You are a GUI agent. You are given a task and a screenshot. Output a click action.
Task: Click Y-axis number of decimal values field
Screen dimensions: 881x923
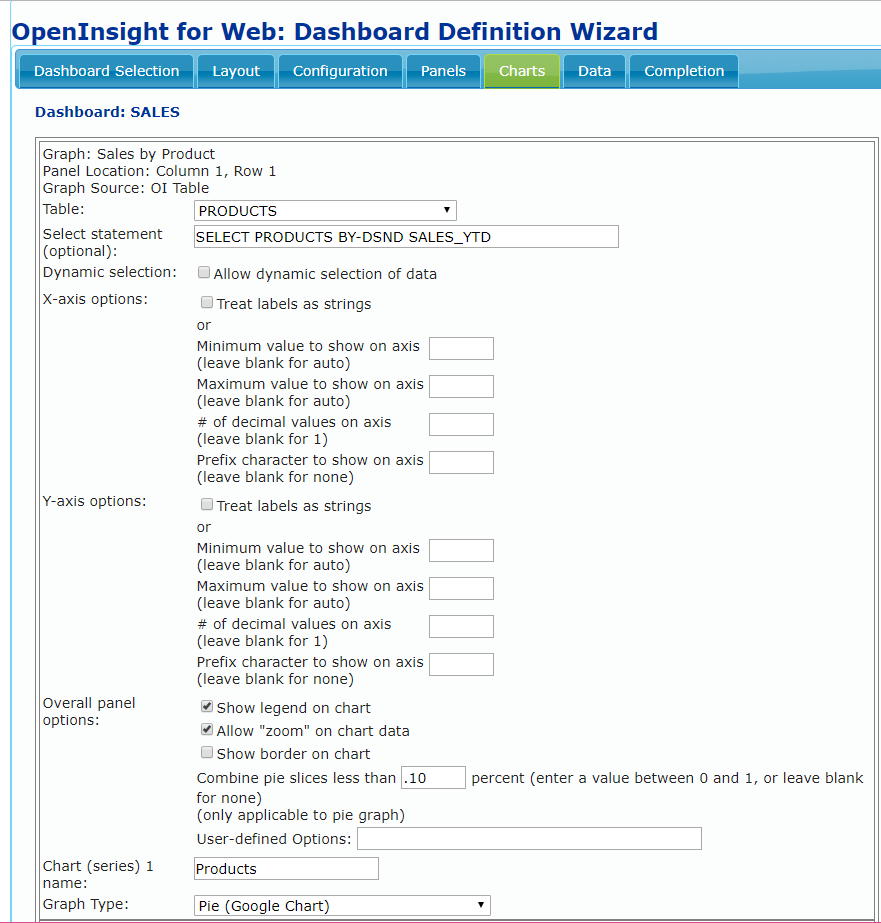[461, 626]
